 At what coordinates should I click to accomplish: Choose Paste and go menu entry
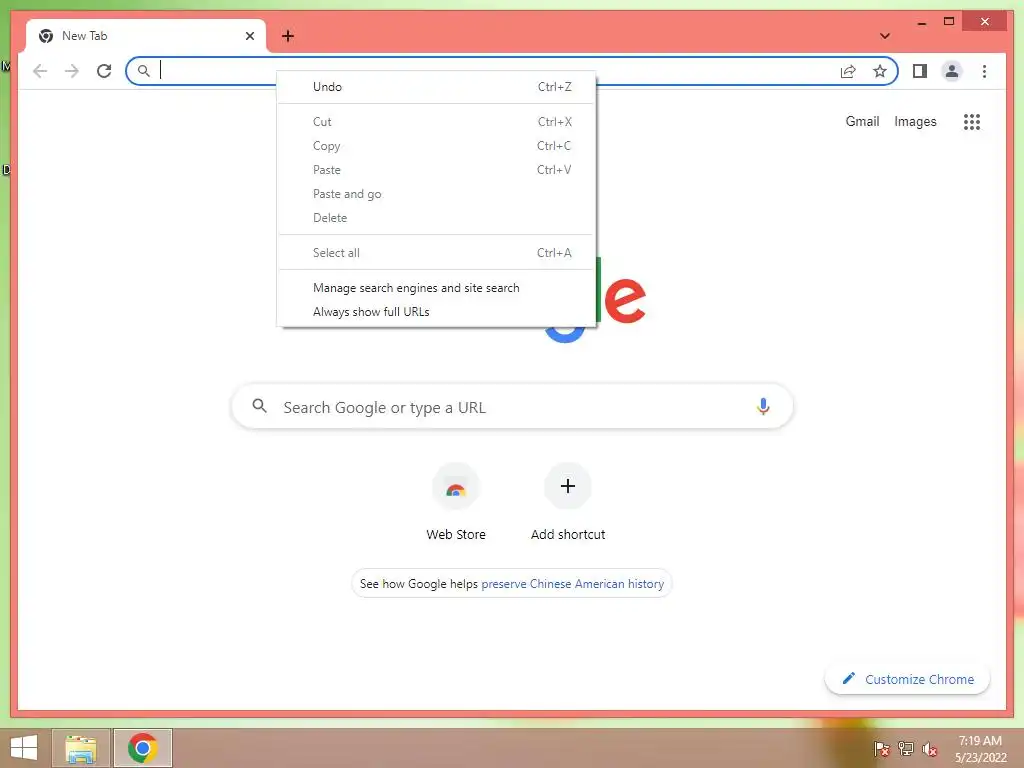click(x=436, y=194)
